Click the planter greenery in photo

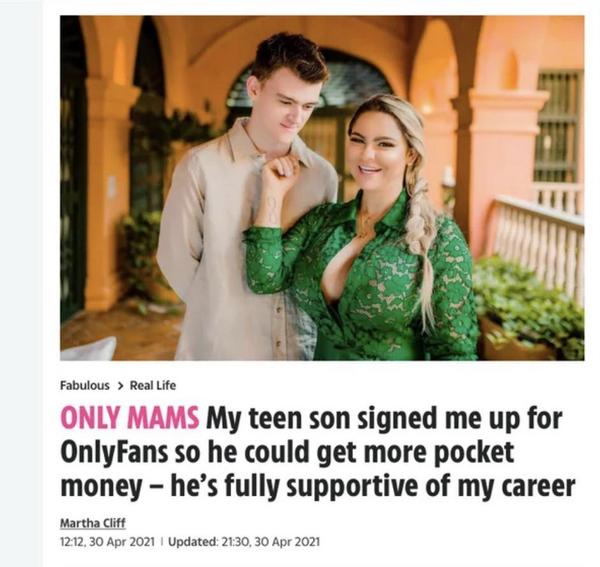point(526,302)
